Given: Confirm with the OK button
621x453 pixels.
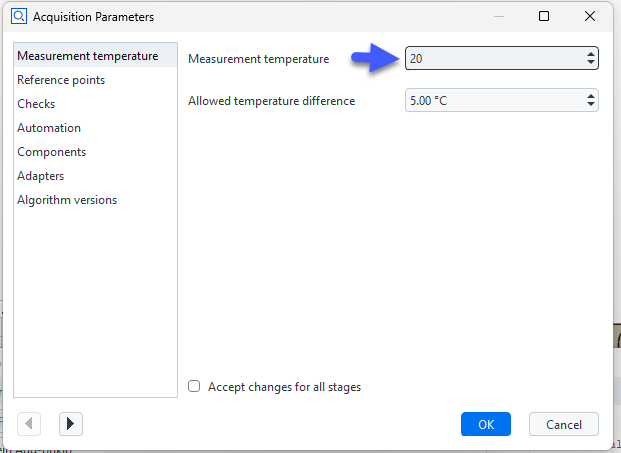Looking at the screenshot, I should (486, 424).
